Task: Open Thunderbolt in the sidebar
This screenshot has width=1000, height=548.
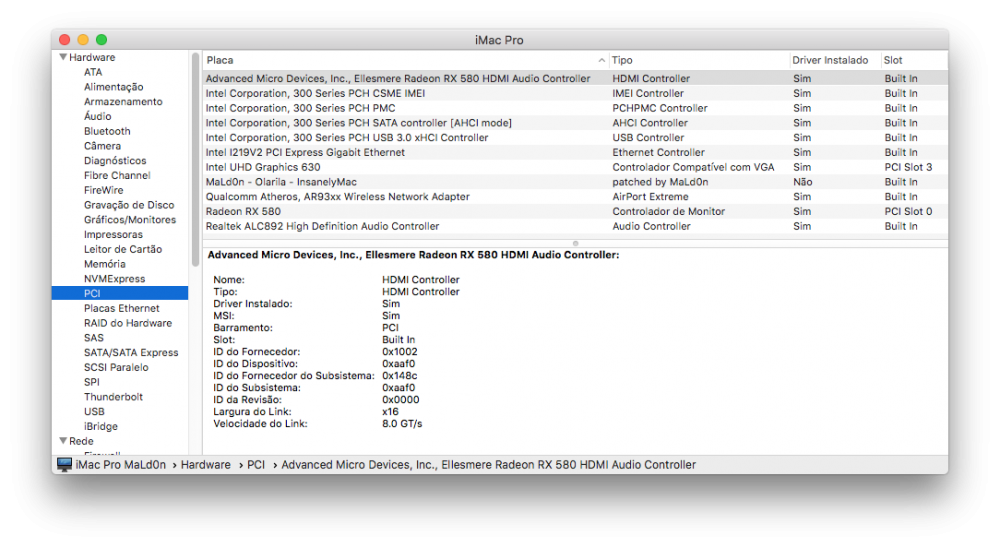Action: (114, 397)
